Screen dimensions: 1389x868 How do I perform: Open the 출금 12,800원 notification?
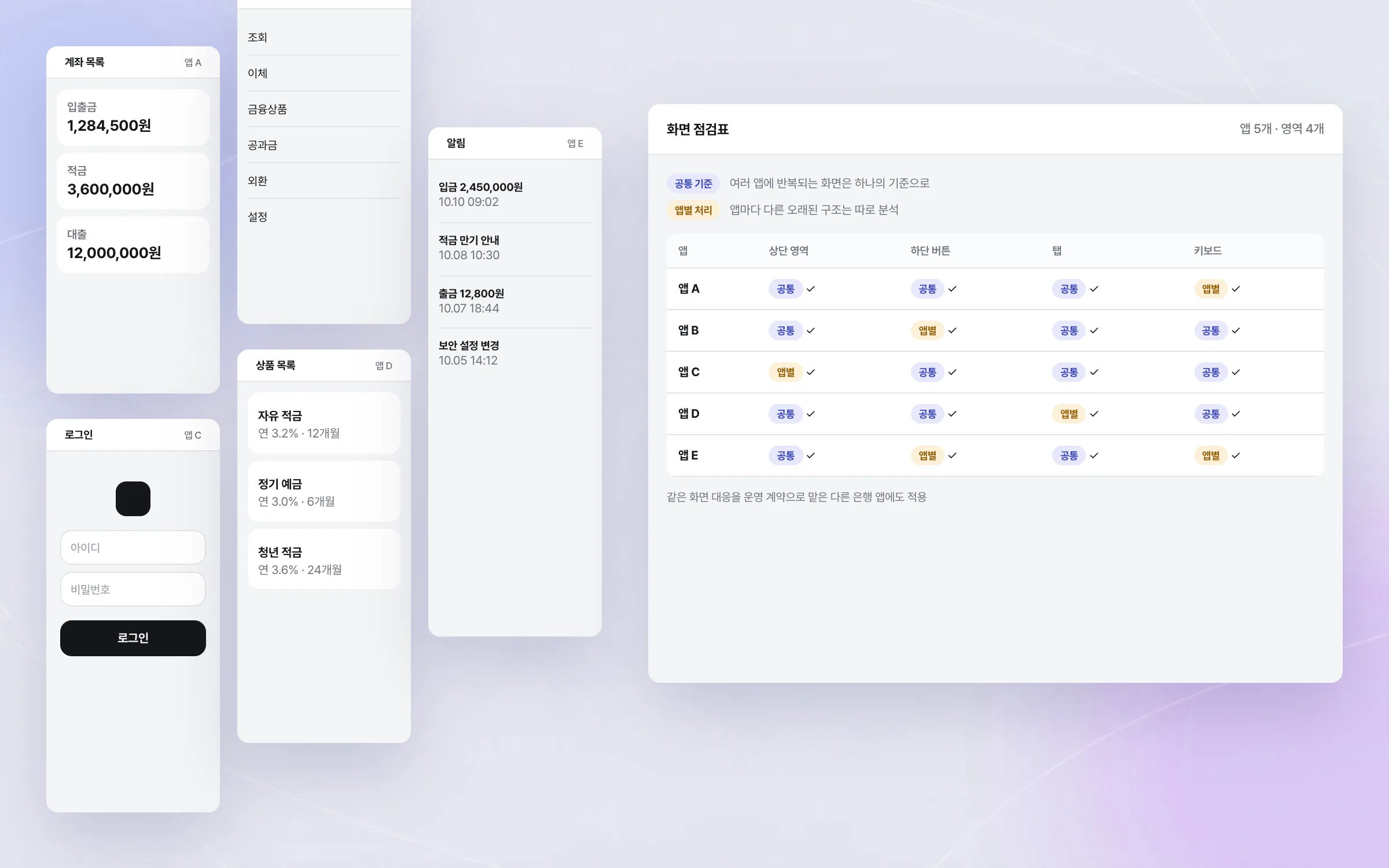coord(515,301)
